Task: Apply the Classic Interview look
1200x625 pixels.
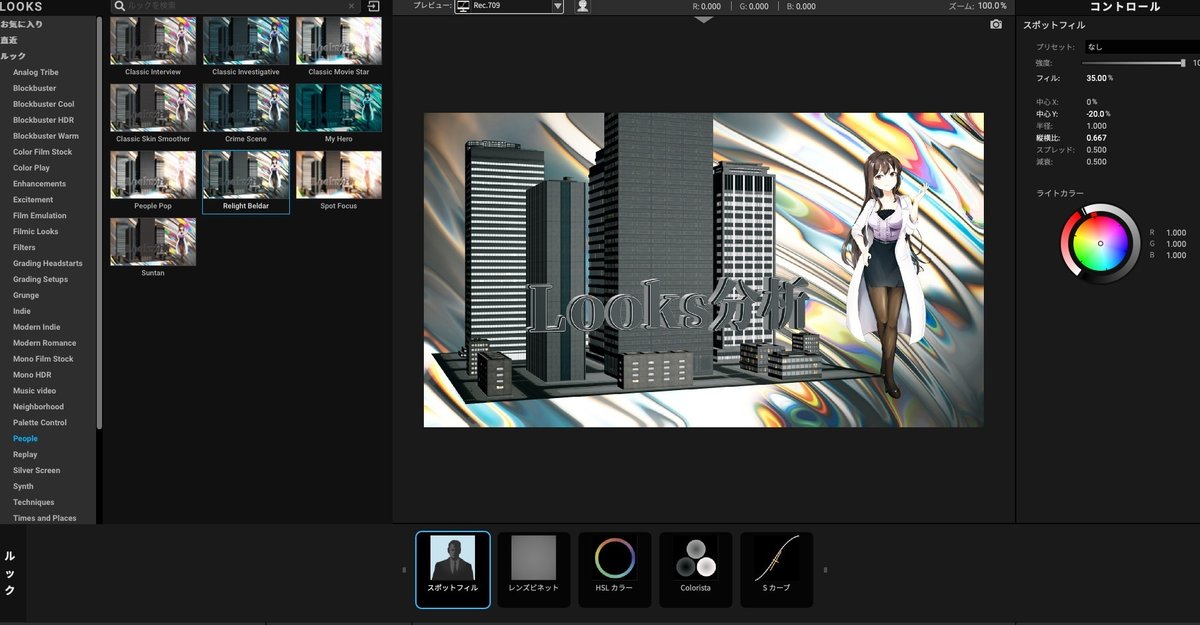Action: click(153, 47)
